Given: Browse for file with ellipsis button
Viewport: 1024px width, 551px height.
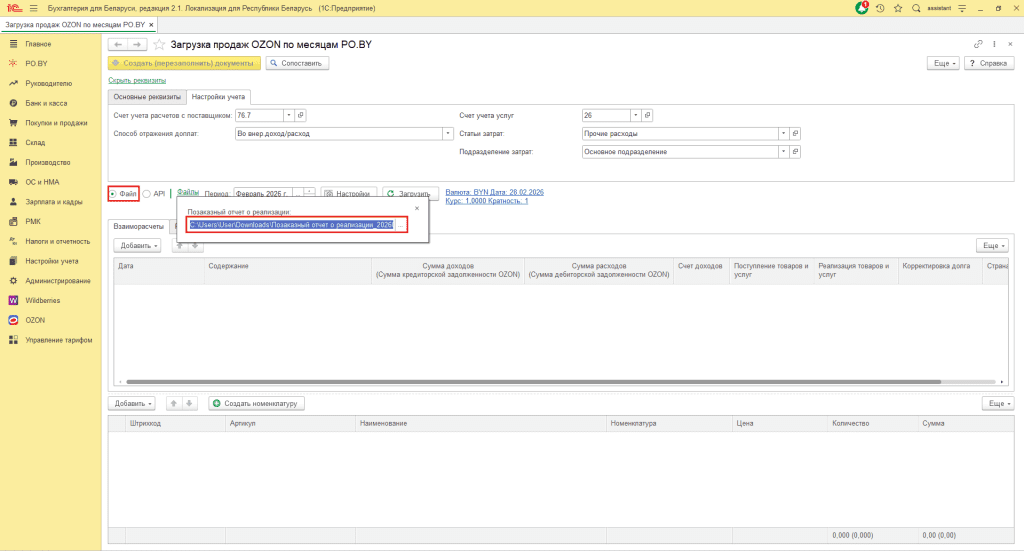Looking at the screenshot, I should pos(400,225).
